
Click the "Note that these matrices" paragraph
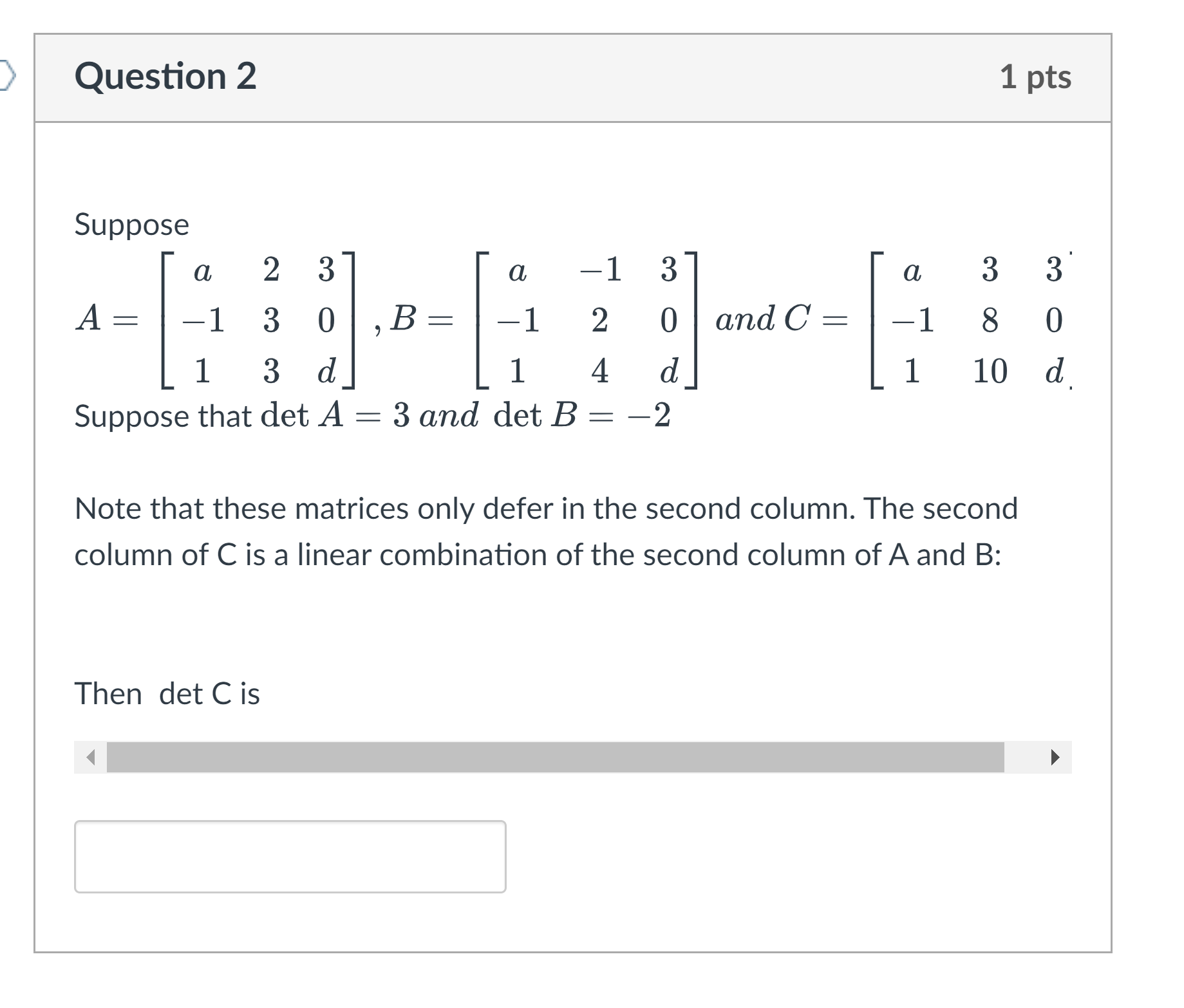546,532
